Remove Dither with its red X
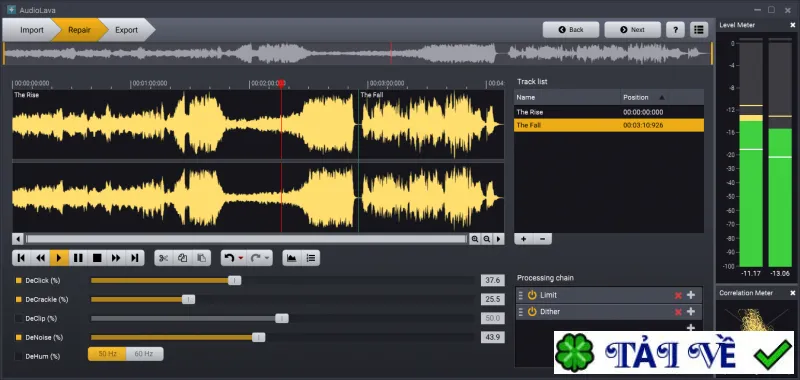This screenshot has width=800, height=380. 678,312
